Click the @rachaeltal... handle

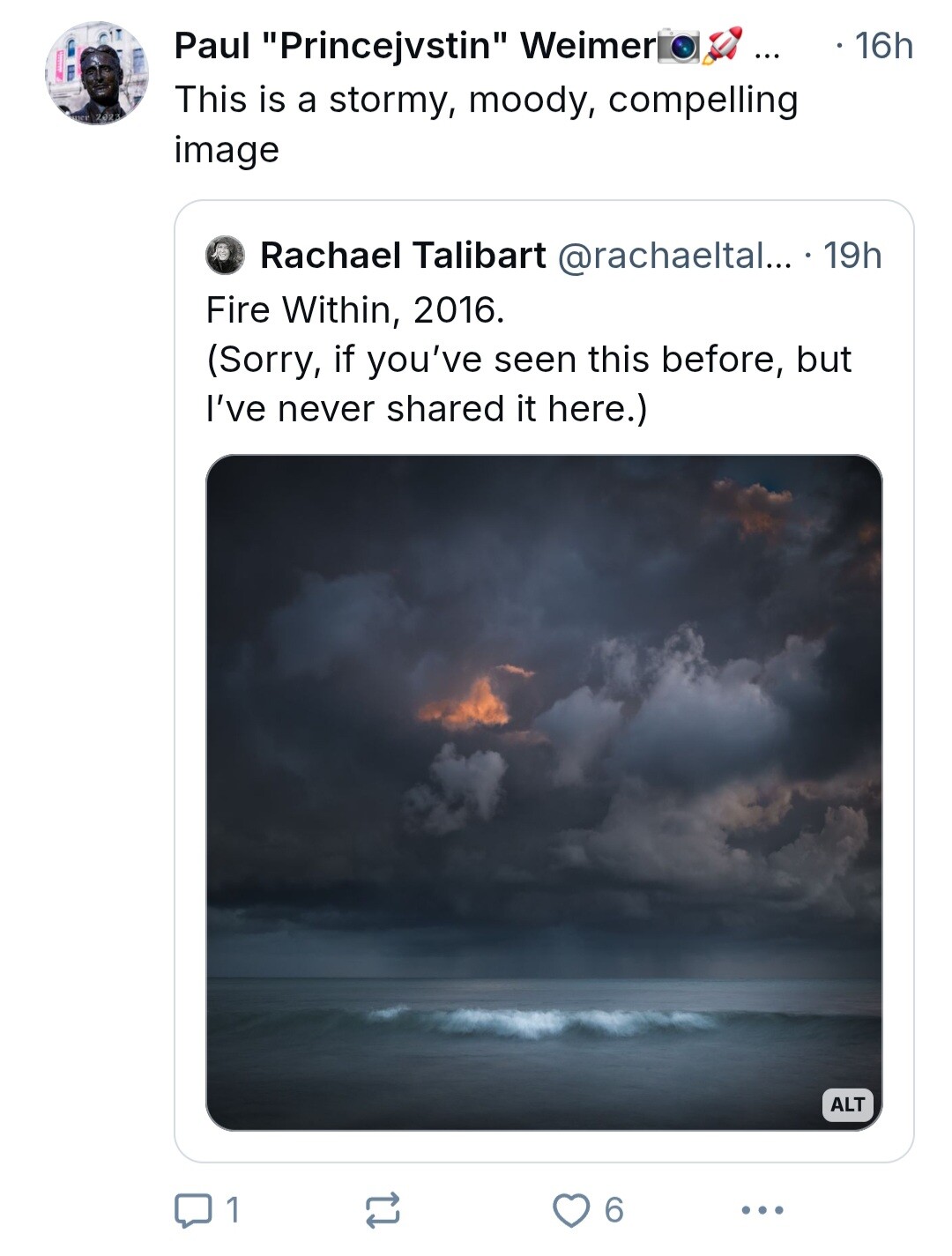click(675, 256)
